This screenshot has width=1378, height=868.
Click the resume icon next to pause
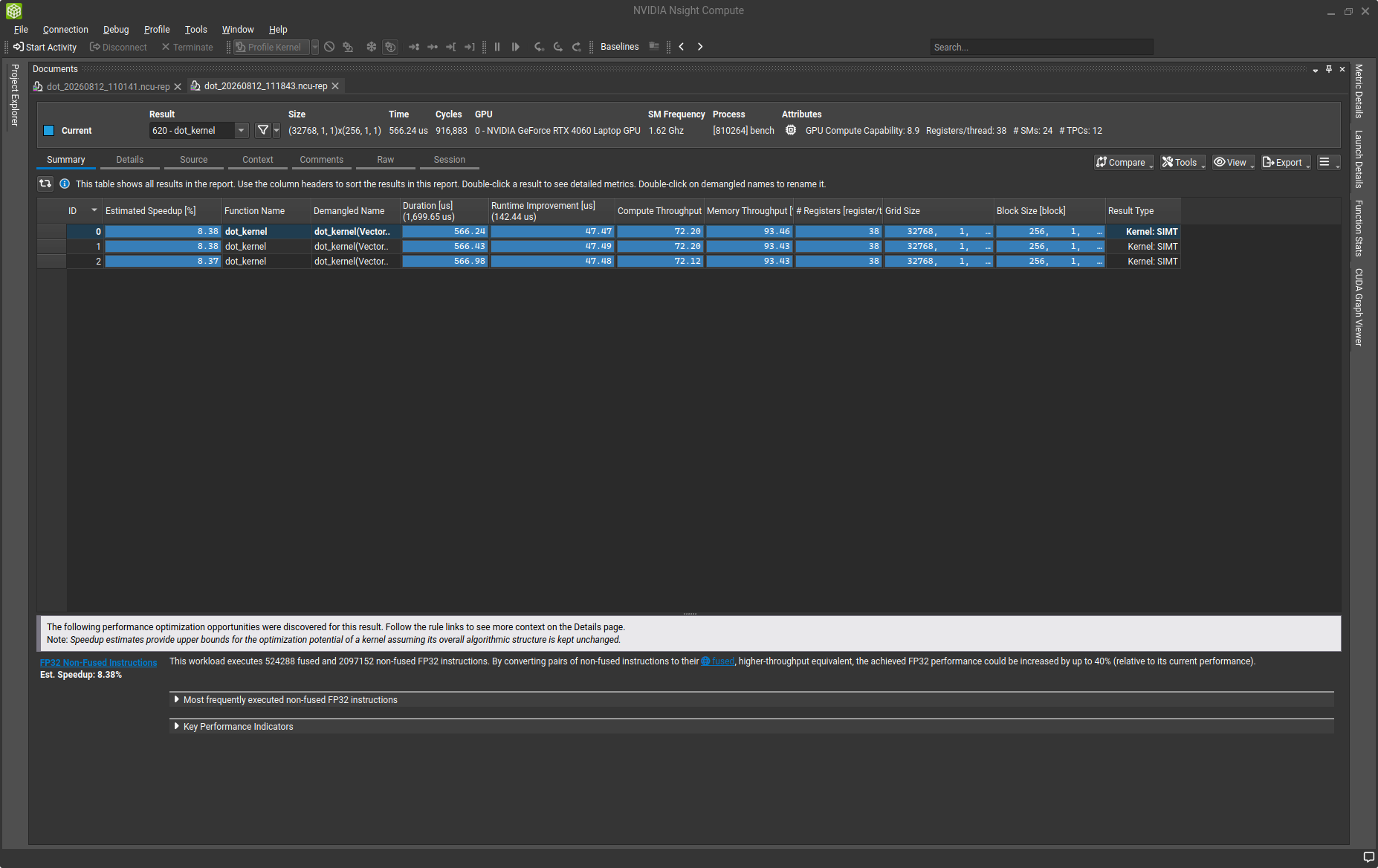515,47
